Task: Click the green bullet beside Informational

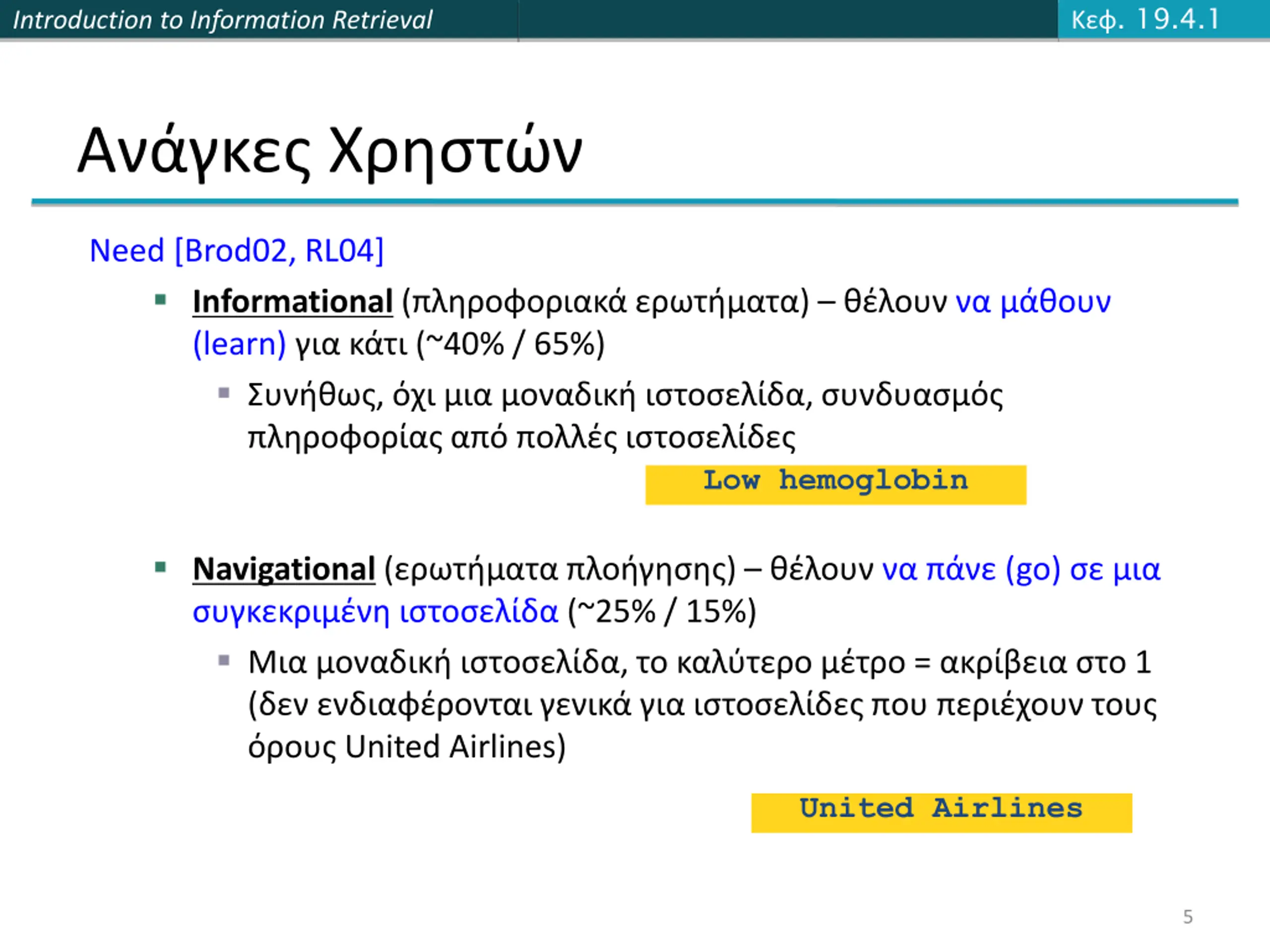Action: coord(161,299)
